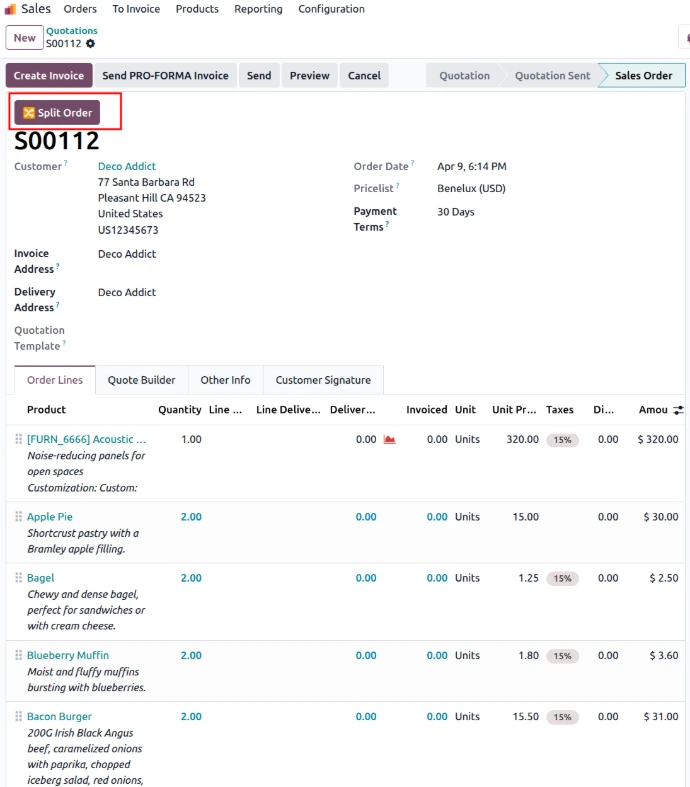Switch to the Customer Signature tab
Image resolution: width=690 pixels, height=787 pixels.
[323, 380]
